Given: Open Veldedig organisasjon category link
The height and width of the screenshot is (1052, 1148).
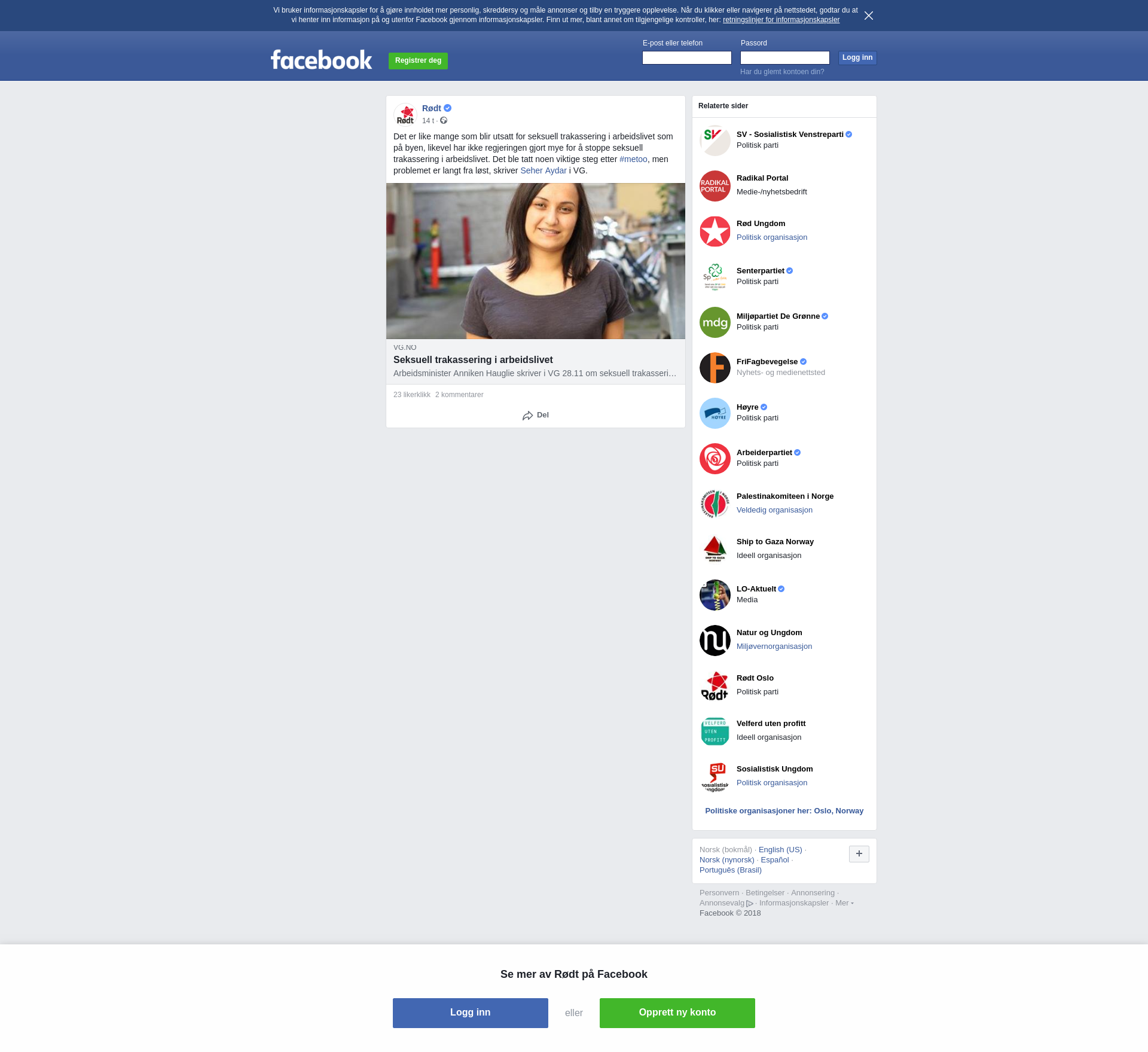Looking at the screenshot, I should point(774,510).
